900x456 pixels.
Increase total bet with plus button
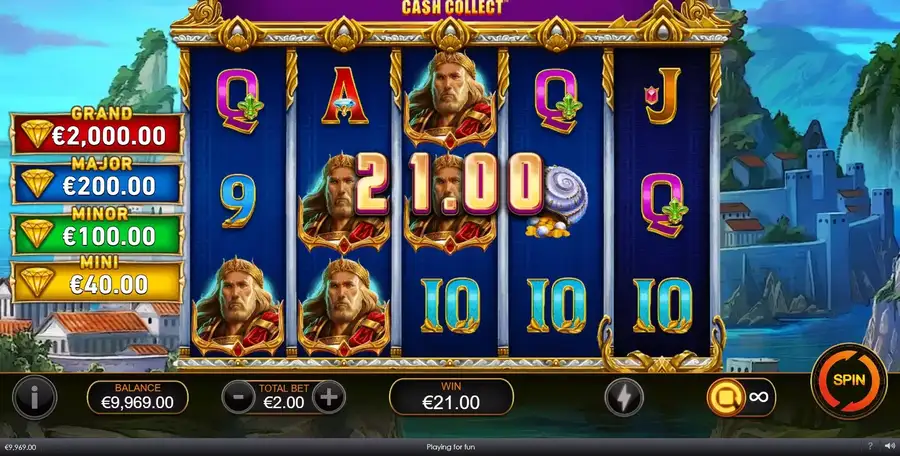pos(329,396)
